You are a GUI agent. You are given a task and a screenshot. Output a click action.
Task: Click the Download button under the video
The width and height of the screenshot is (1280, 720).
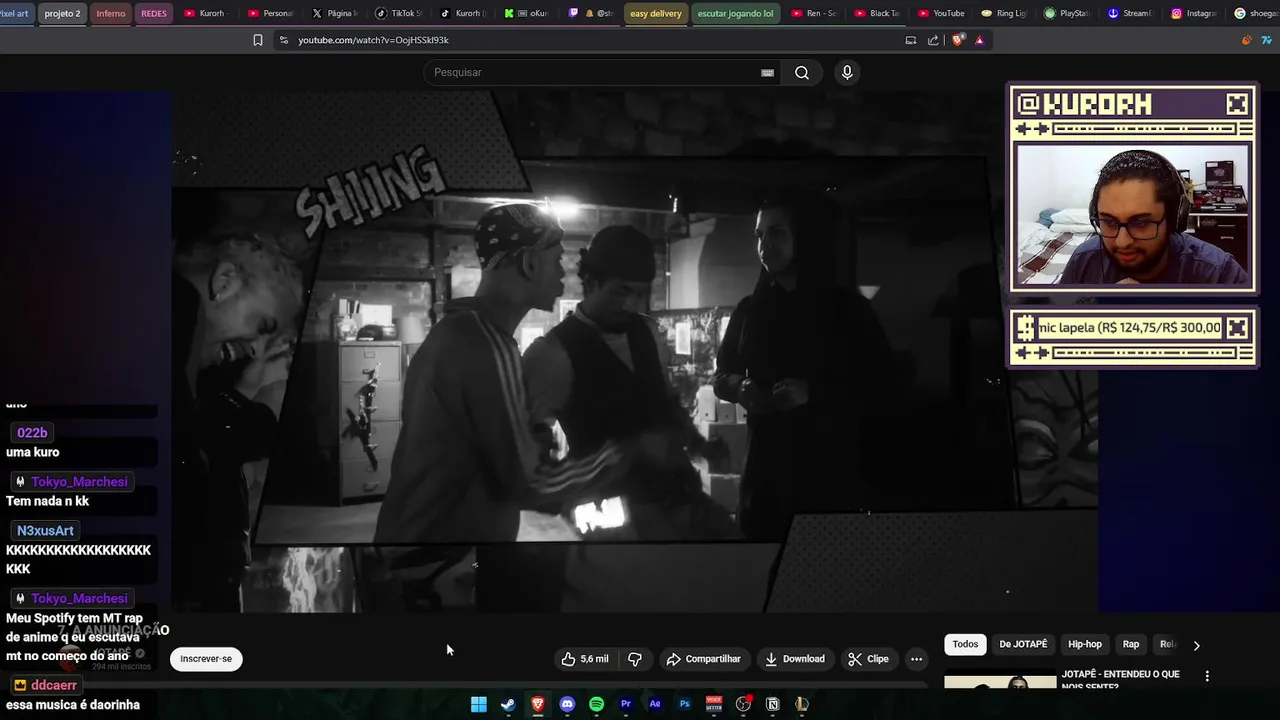795,659
